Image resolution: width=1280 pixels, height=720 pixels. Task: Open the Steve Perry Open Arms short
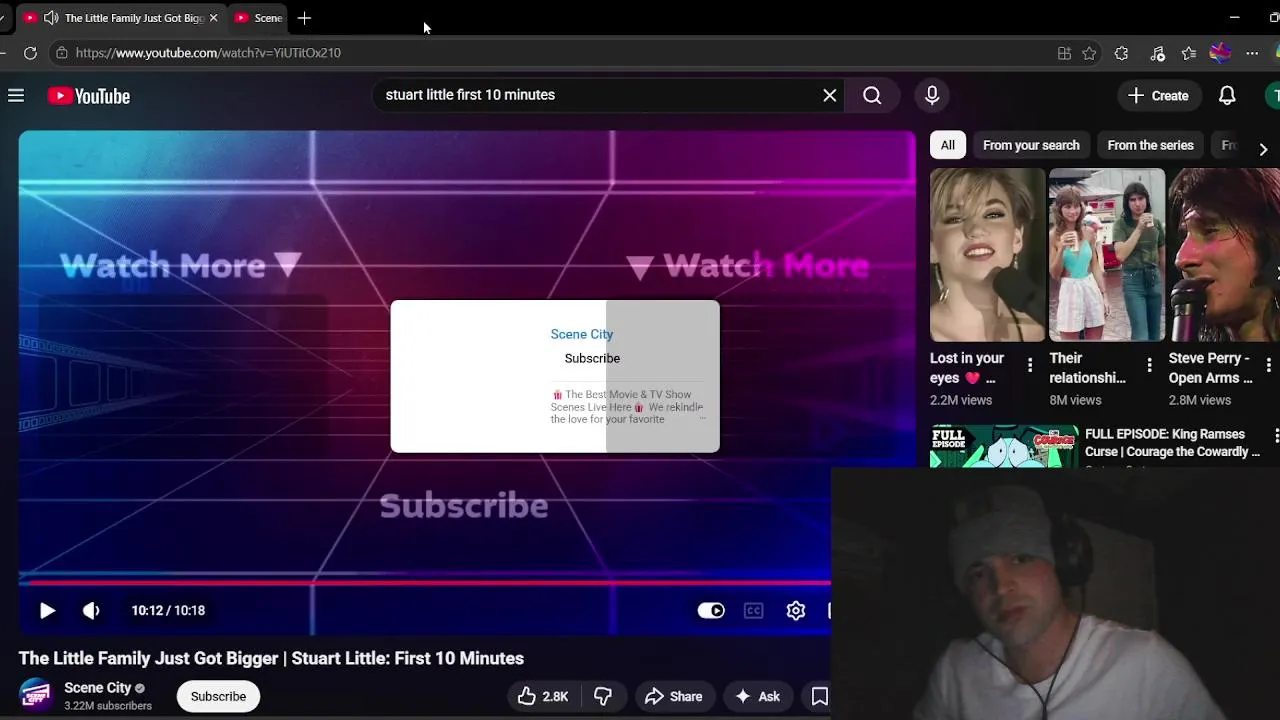[x=1224, y=255]
